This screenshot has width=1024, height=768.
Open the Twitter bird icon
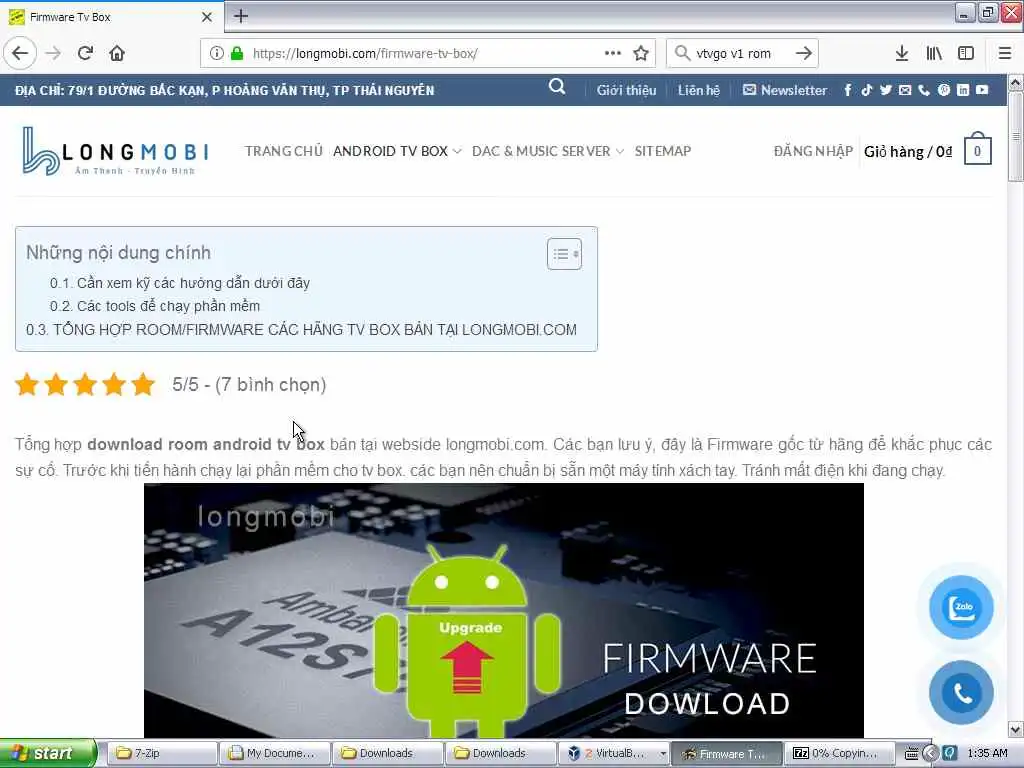click(x=886, y=90)
